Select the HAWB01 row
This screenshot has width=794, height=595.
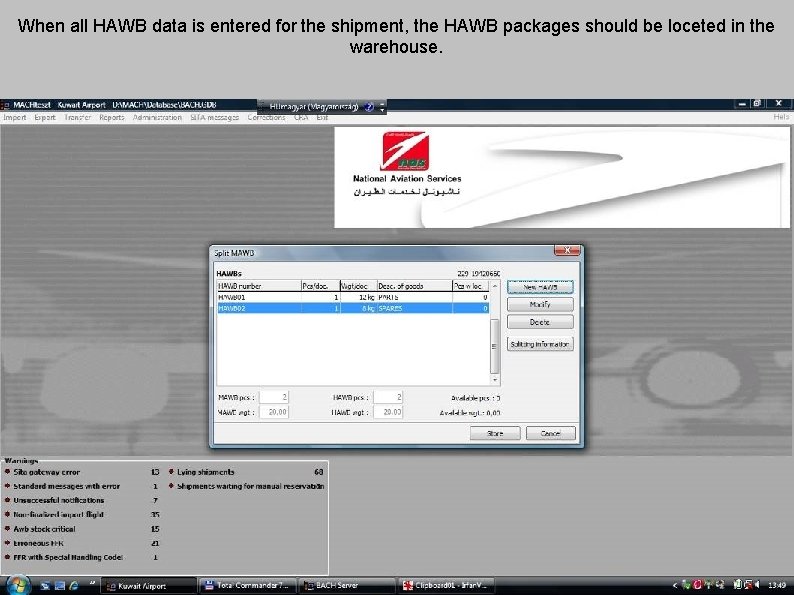click(353, 297)
